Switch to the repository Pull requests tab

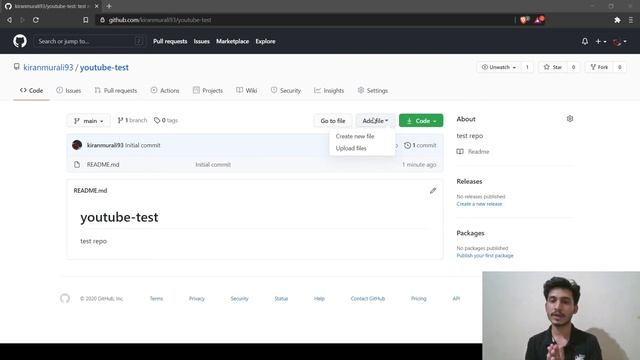click(x=116, y=90)
